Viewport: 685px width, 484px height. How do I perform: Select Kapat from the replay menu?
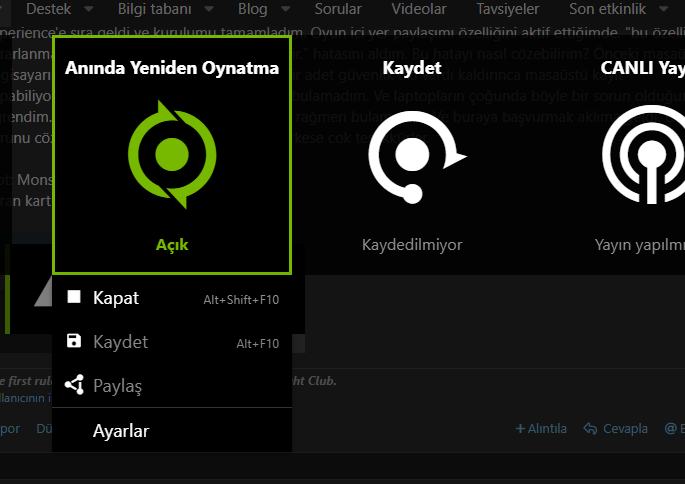click(116, 298)
